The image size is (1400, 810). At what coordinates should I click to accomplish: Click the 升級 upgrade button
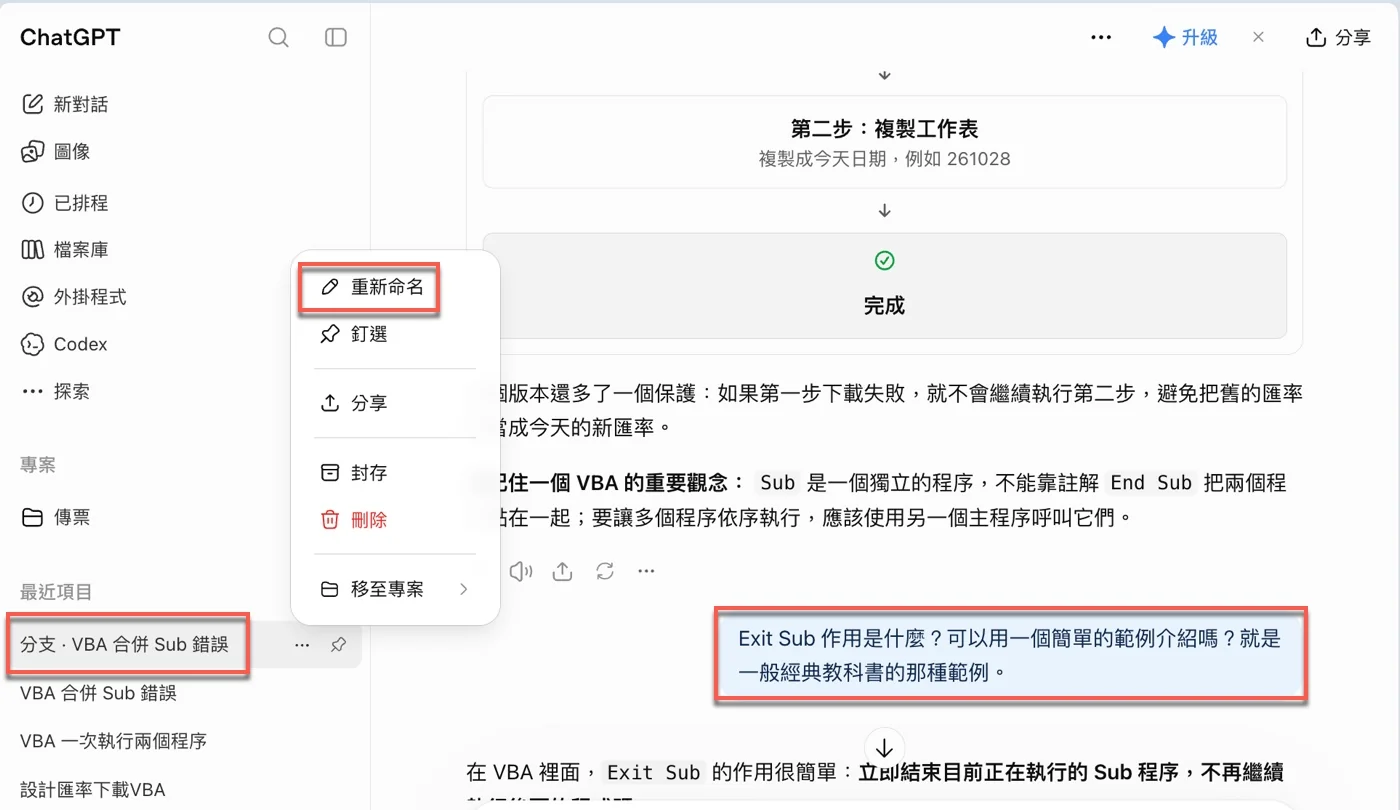pyautogui.click(x=1185, y=37)
